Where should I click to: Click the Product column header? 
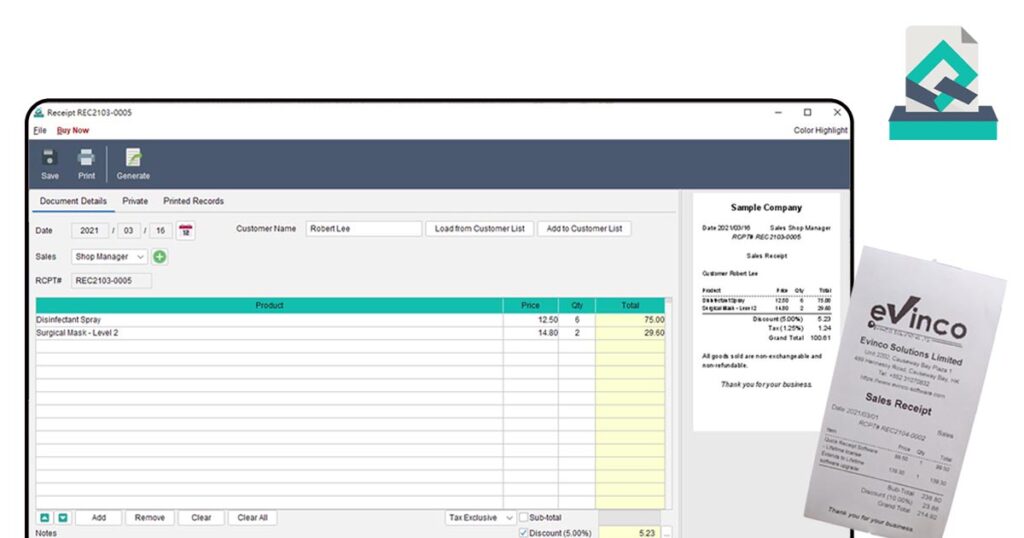pos(269,306)
